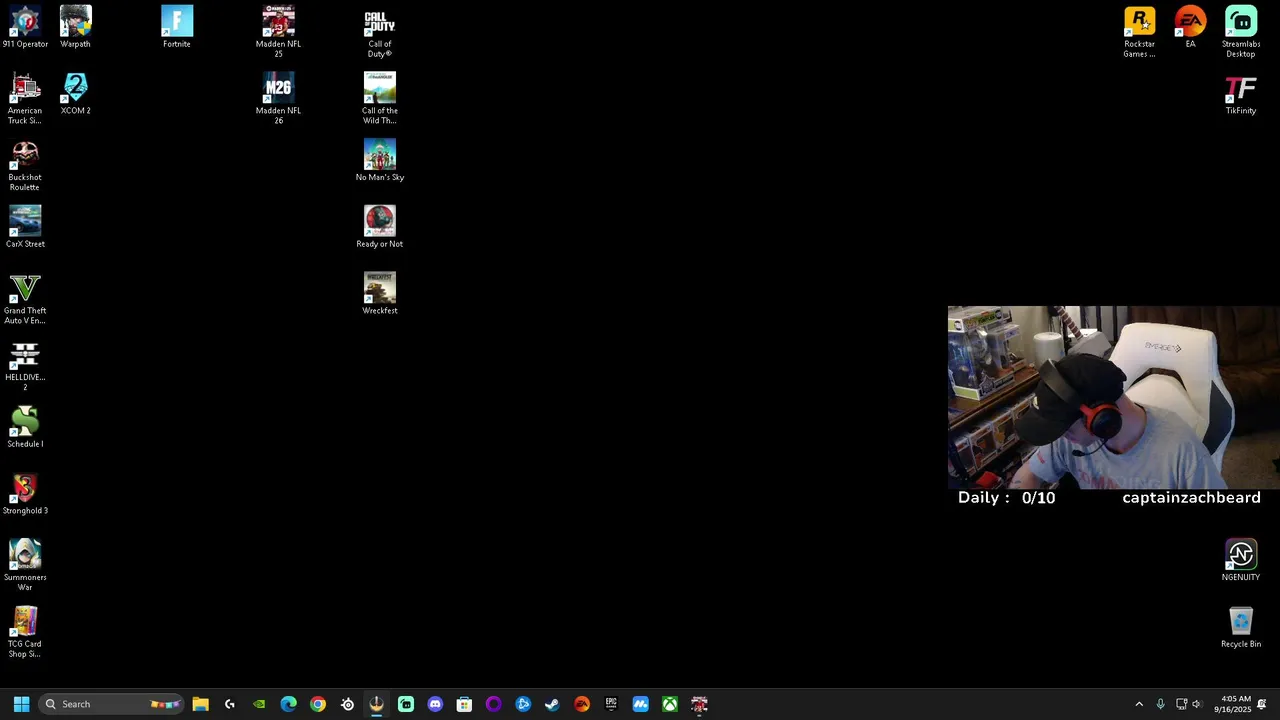Click the Madden NFL 26 icon
Image resolution: width=1280 pixels, height=720 pixels.
(279, 98)
